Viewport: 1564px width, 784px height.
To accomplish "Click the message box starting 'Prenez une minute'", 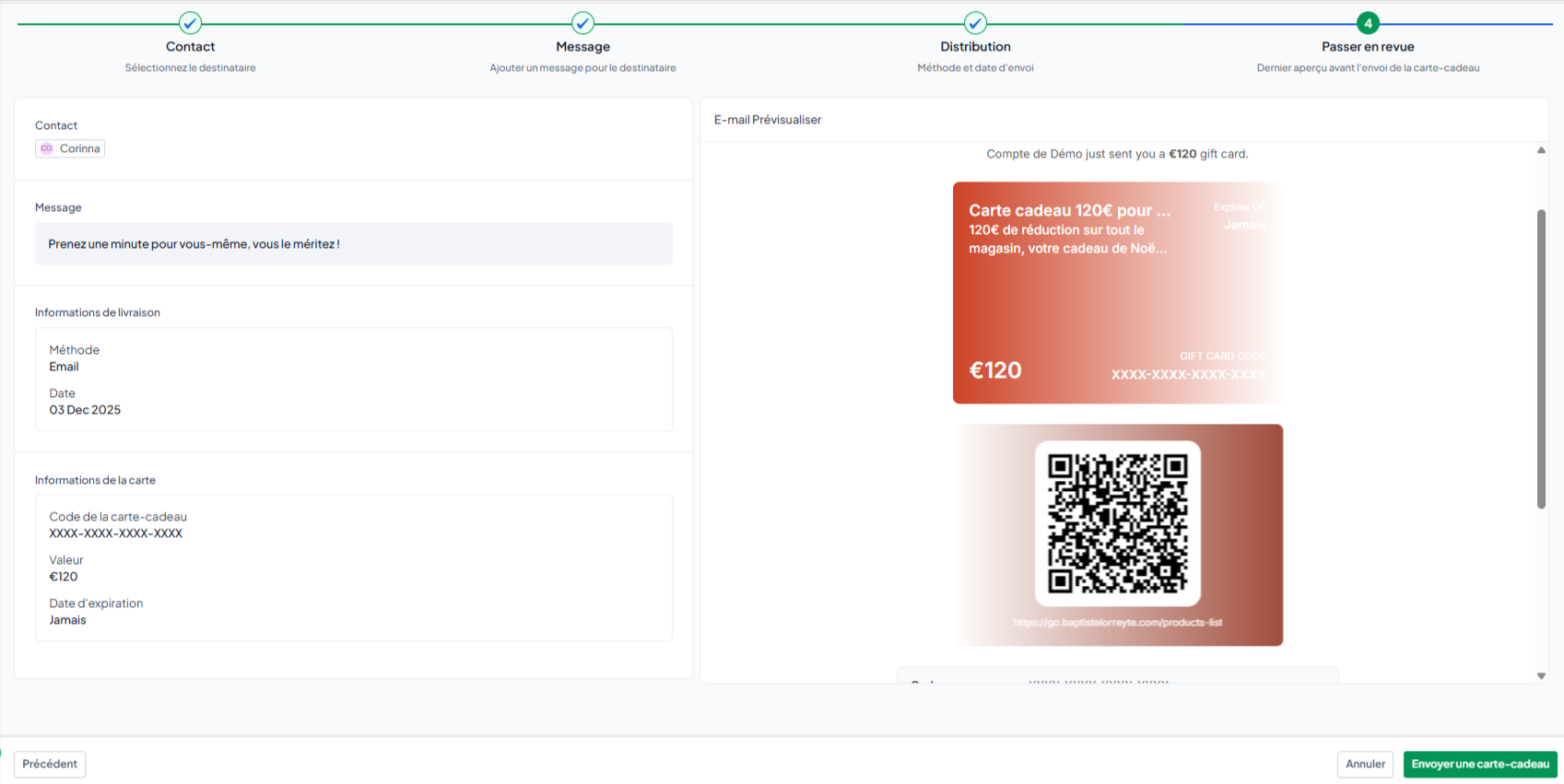I will (x=354, y=244).
